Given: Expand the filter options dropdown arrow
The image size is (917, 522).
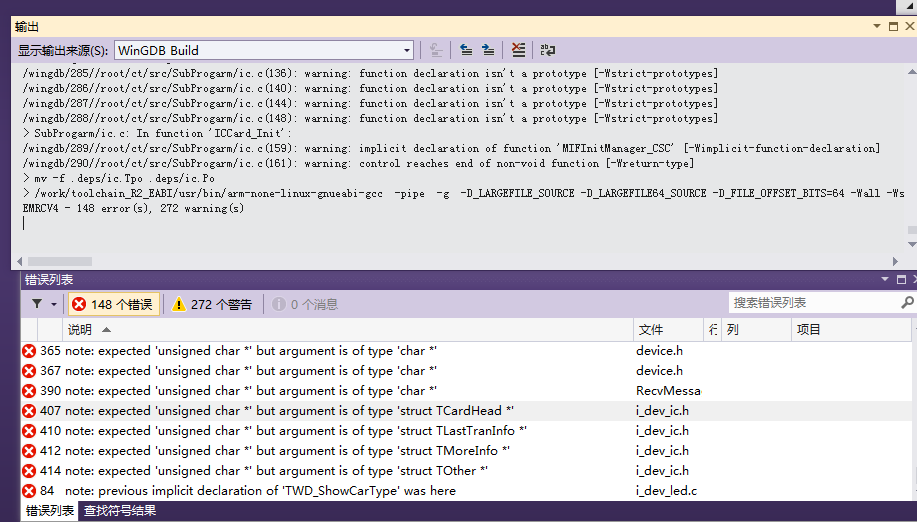Looking at the screenshot, I should (x=54, y=305).
